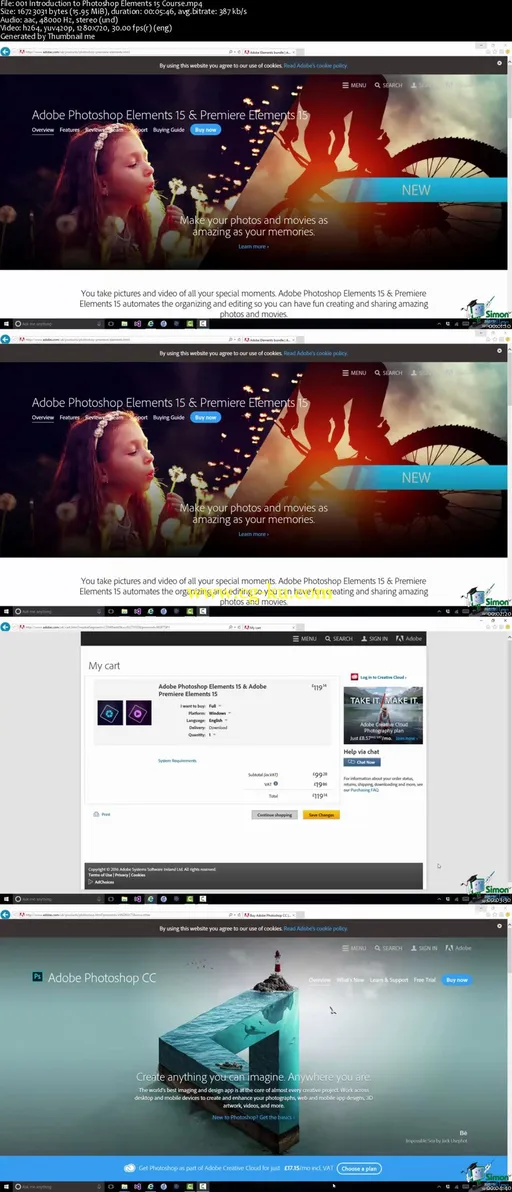The height and width of the screenshot is (1192, 512).
Task: Open the System Requirements link in cart
Action: pyautogui.click(x=177, y=760)
